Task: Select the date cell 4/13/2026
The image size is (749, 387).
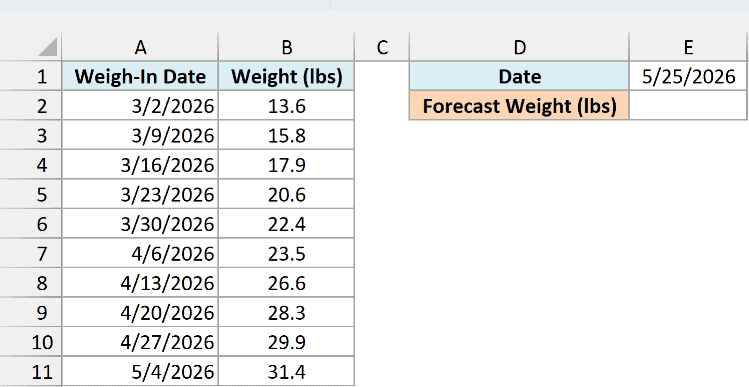Action: point(140,283)
